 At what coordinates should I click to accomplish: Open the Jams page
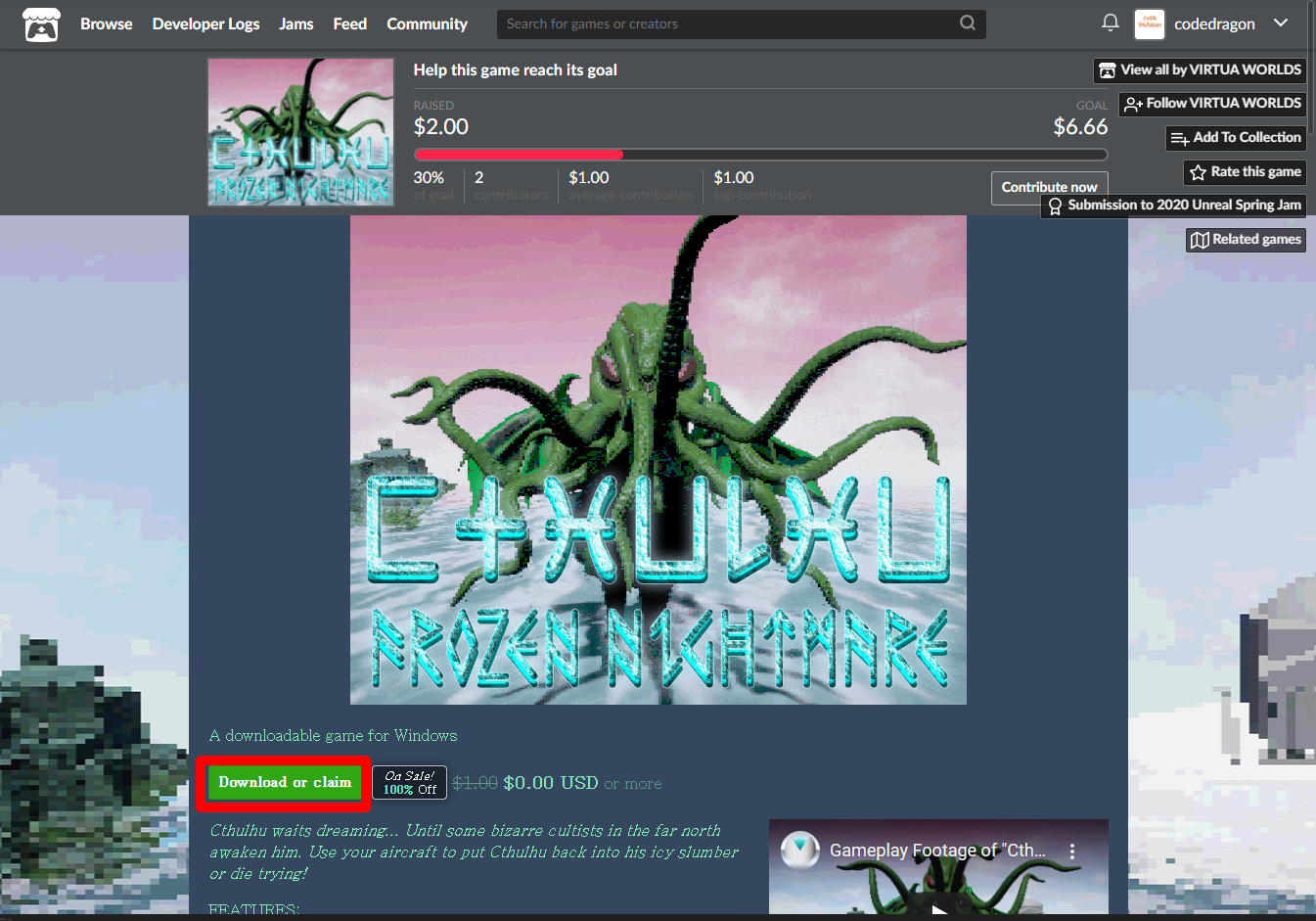295,23
